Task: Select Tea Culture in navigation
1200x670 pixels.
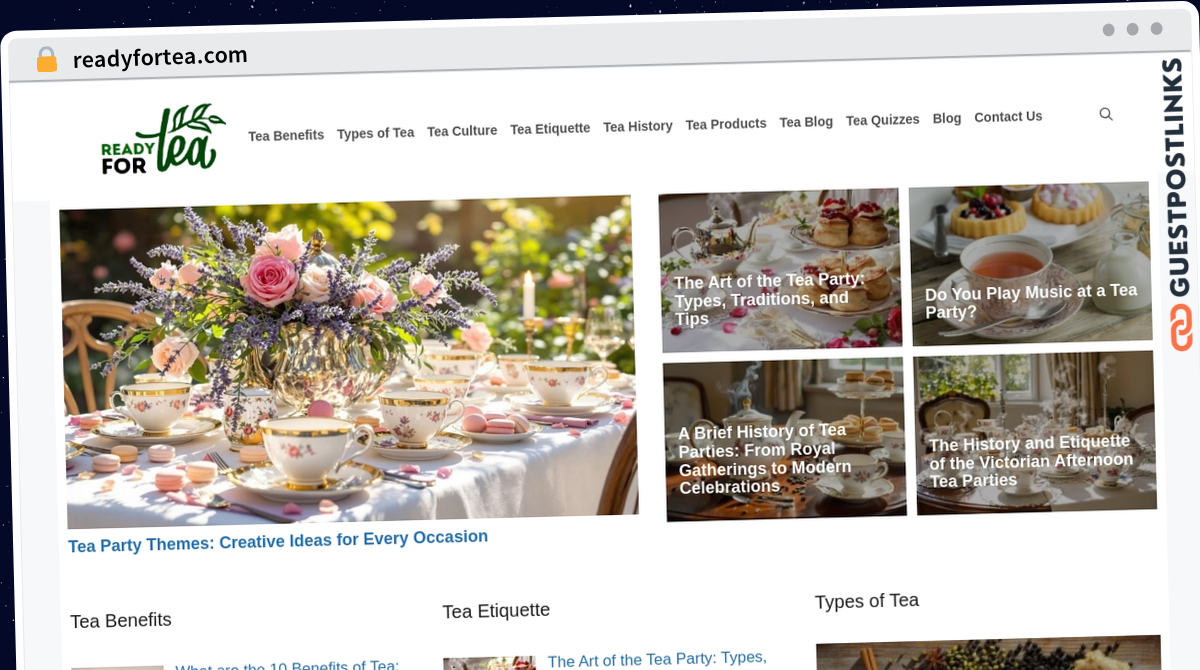Action: (462, 131)
